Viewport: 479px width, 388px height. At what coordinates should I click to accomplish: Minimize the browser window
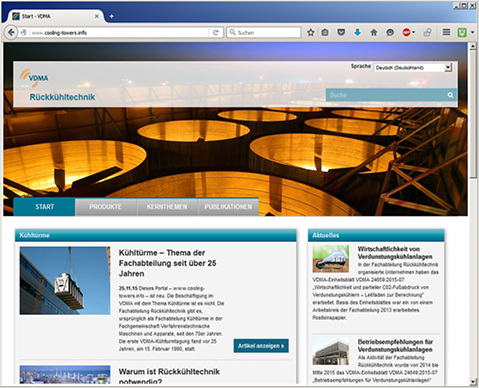coord(456,5)
